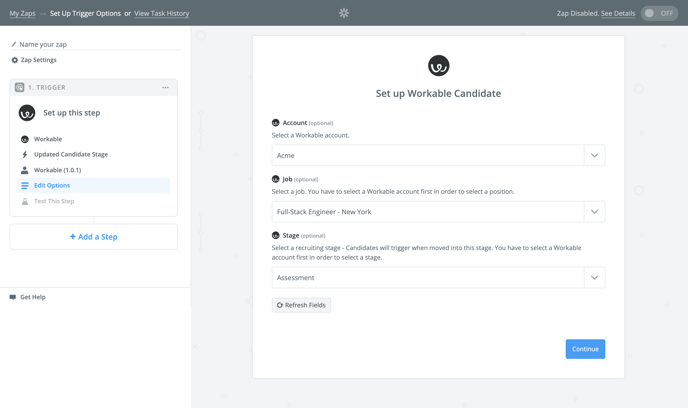Expand the Job dropdown arrow

595,212
